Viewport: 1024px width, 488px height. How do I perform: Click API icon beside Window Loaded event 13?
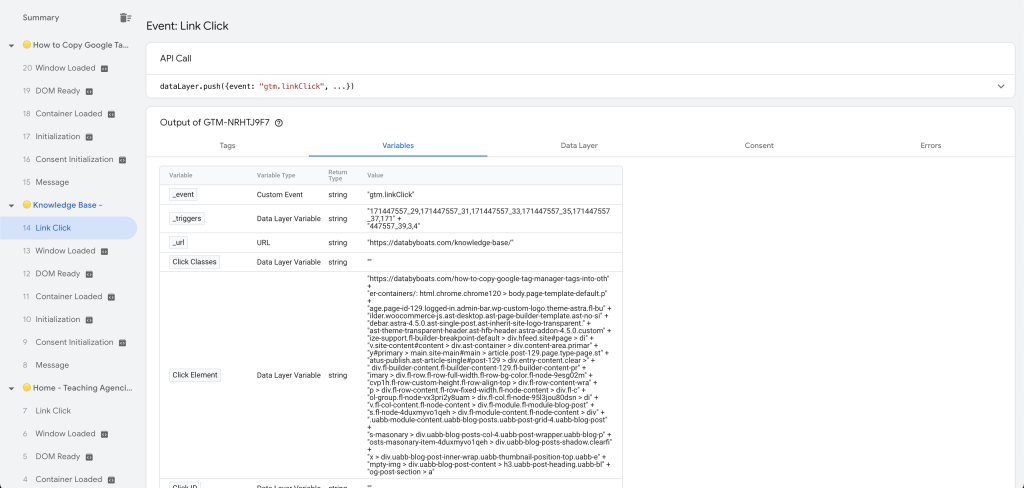[104, 251]
